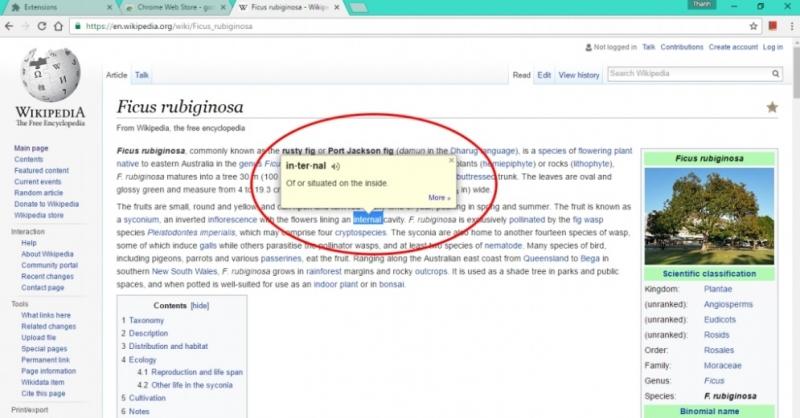Screen dimensions: 800x418
Task: Close the Chrome Web Store tab
Action: 223,8
